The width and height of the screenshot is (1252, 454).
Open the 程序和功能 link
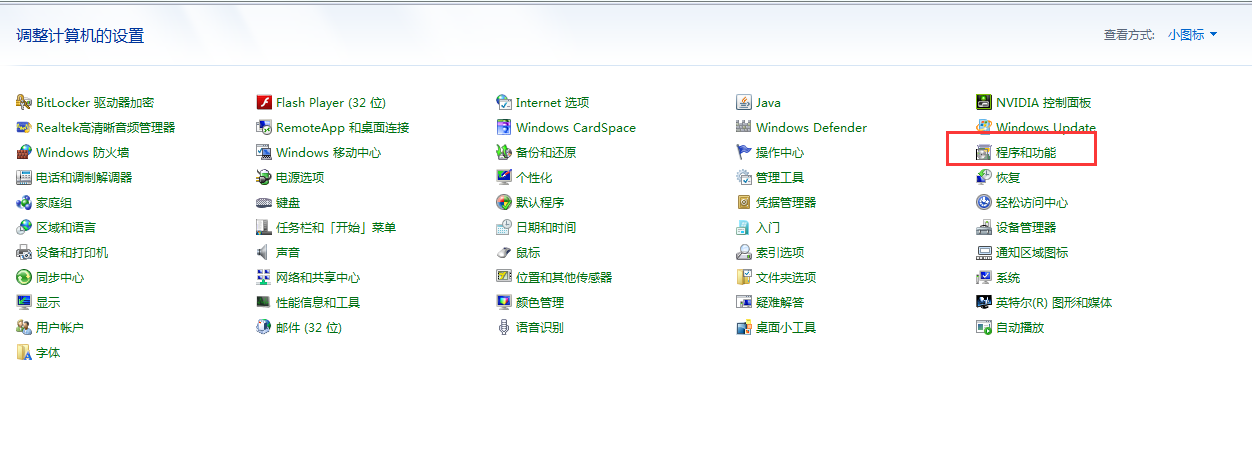pyautogui.click(x=1025, y=152)
